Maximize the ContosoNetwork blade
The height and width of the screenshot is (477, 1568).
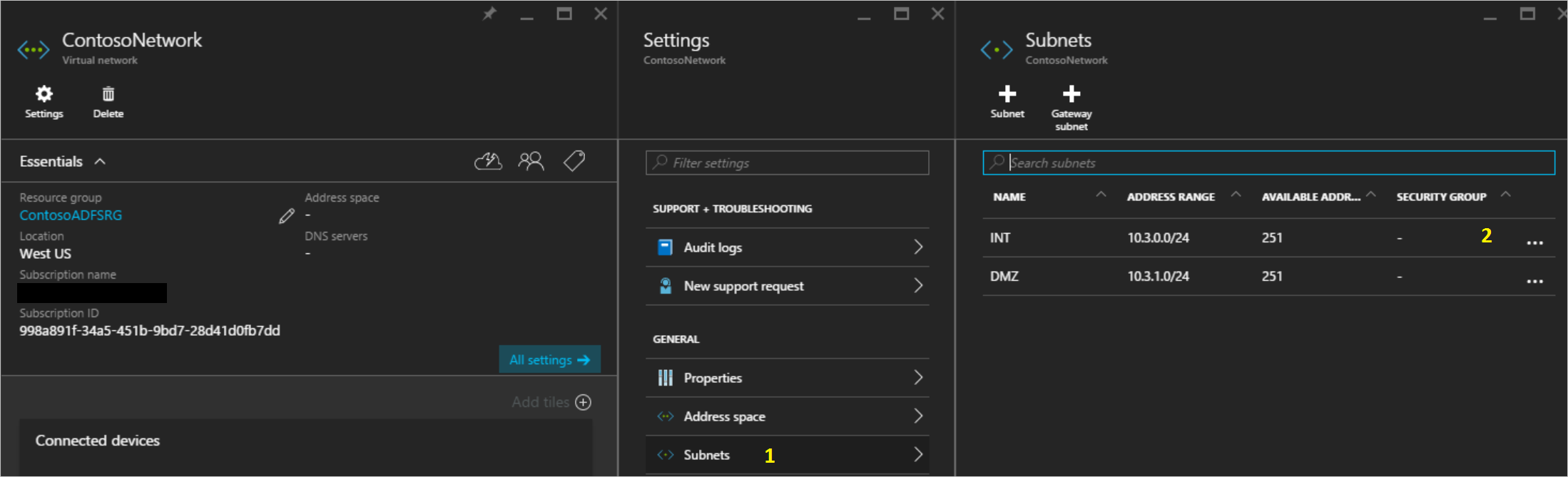tap(564, 14)
